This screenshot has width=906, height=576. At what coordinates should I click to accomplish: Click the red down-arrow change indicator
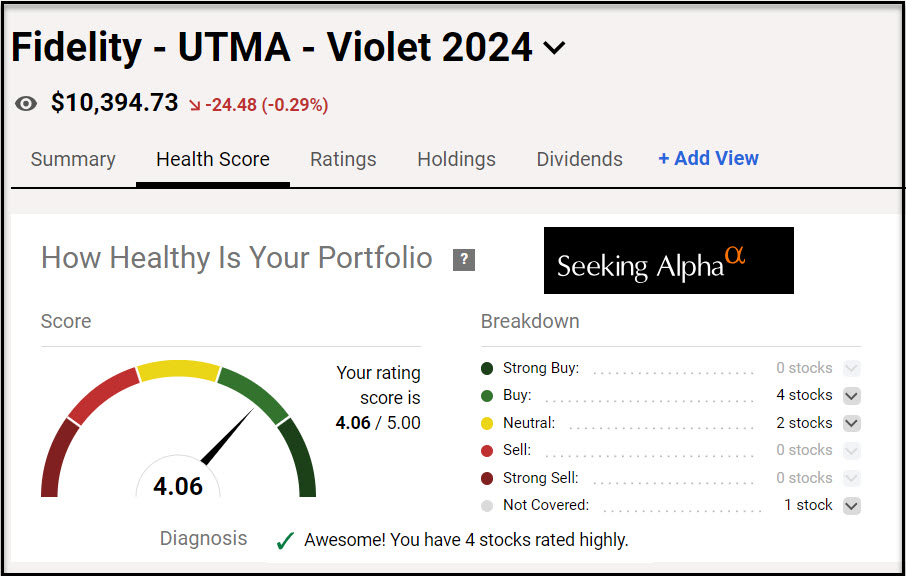click(x=194, y=104)
